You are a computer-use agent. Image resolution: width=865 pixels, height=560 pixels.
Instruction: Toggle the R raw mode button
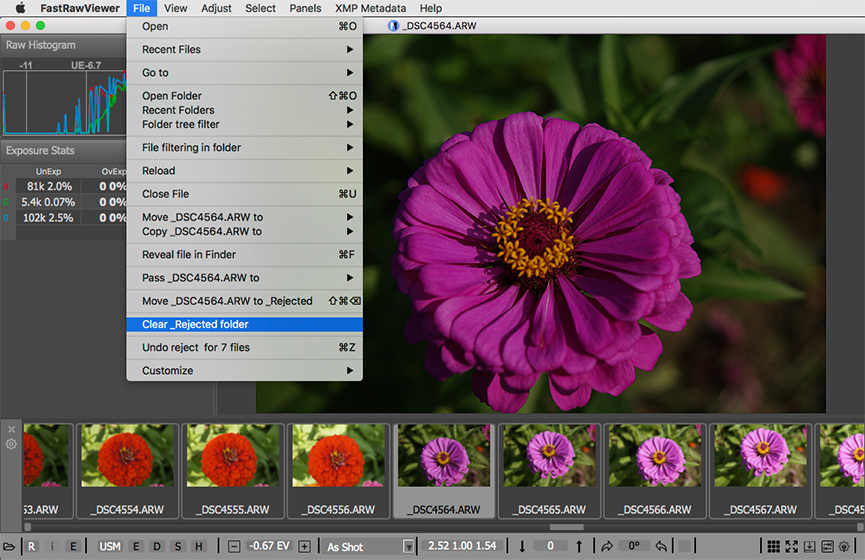click(x=32, y=547)
